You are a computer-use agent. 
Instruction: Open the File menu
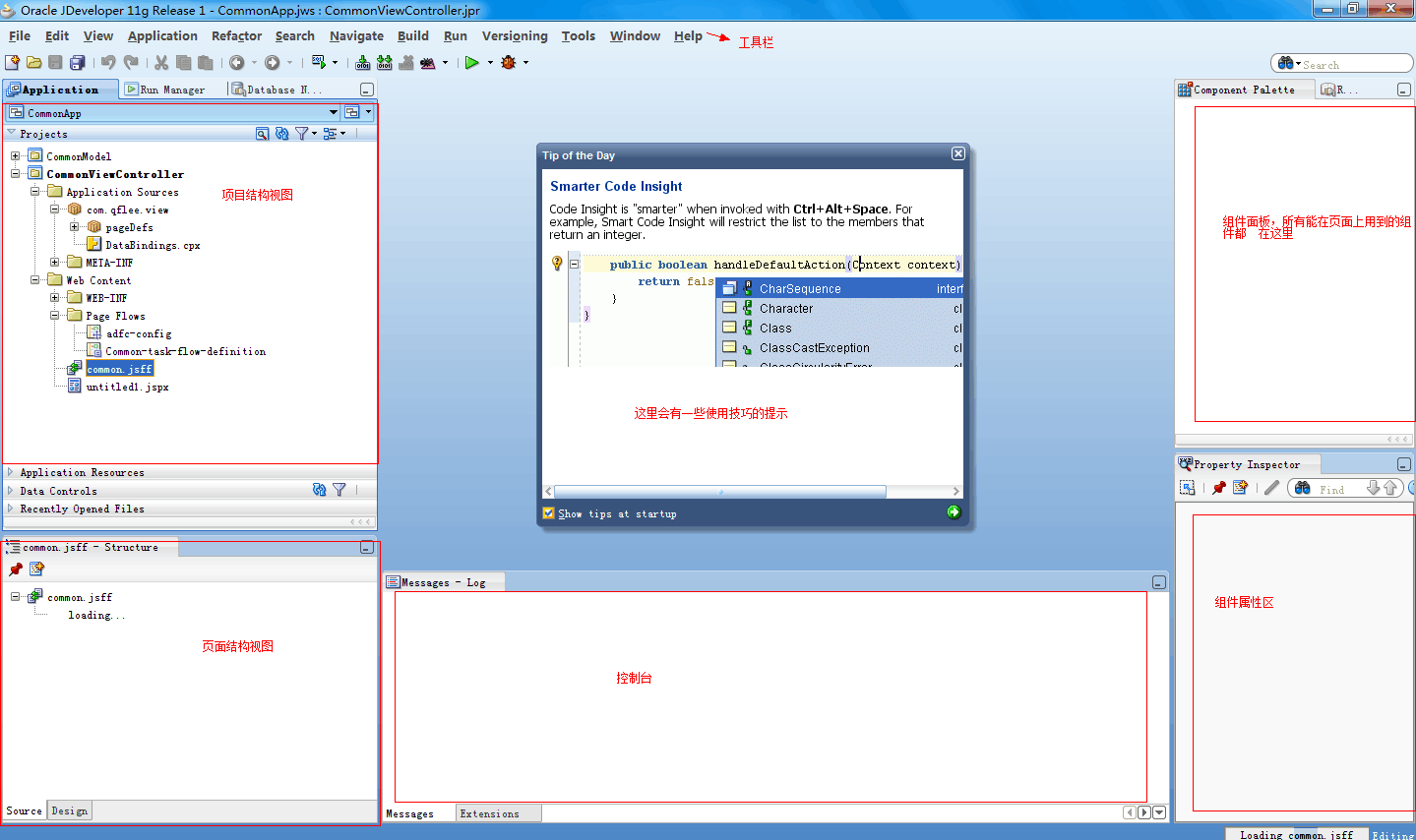click(x=20, y=36)
